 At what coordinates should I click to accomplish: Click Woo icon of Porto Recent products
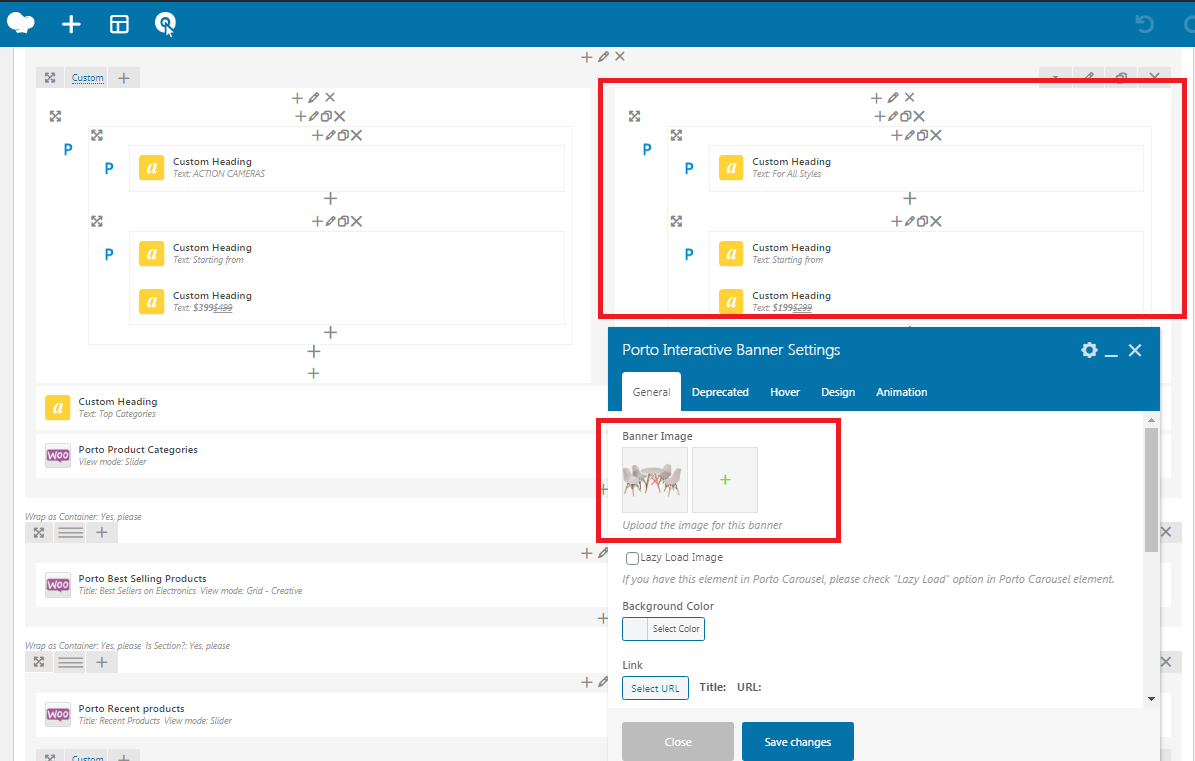click(58, 715)
